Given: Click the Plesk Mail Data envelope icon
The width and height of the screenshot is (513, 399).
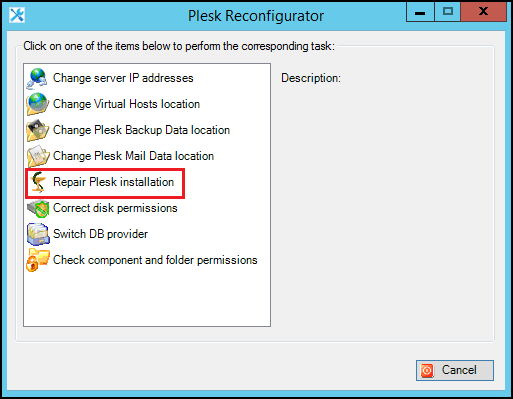Looking at the screenshot, I should 38,156.
